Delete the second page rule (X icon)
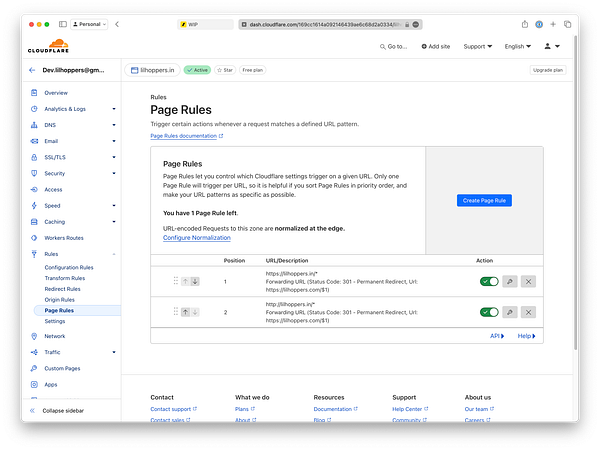 pyautogui.click(x=528, y=312)
